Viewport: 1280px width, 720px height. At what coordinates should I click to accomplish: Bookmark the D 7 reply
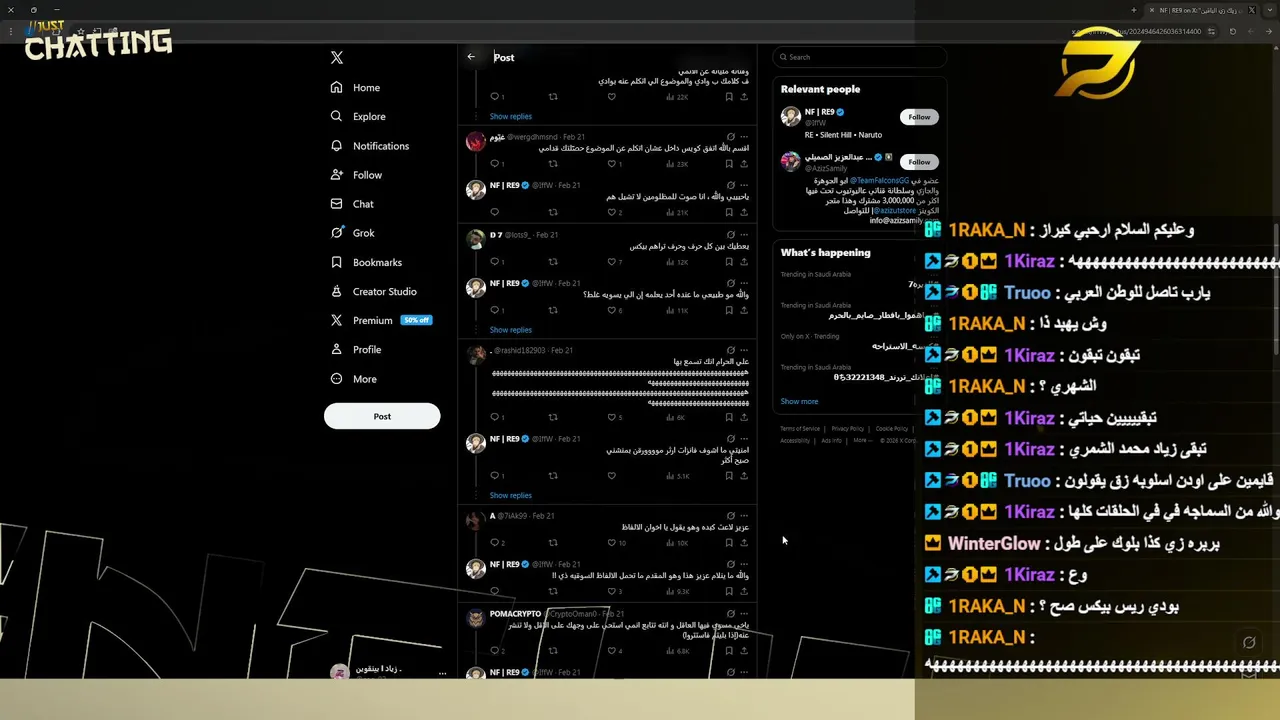729,262
